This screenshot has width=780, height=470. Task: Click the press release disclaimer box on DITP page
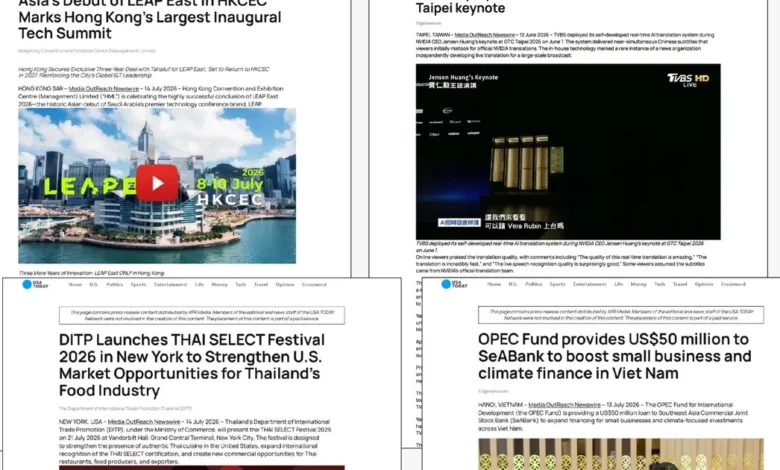coord(201,315)
